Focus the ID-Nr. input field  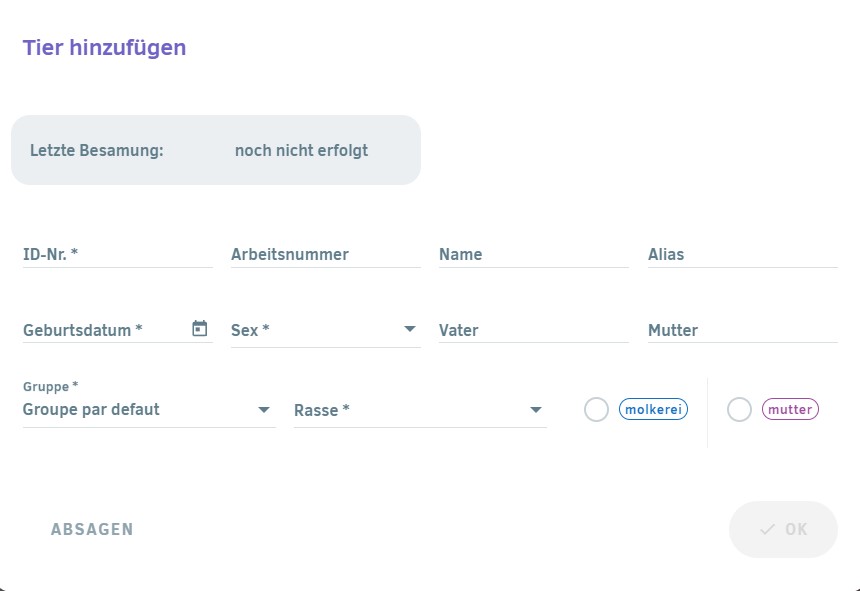(x=117, y=254)
